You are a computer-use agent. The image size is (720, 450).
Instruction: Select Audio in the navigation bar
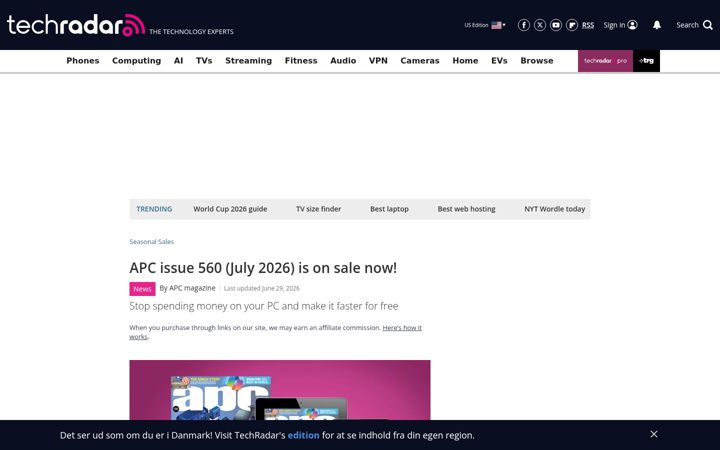tap(343, 61)
